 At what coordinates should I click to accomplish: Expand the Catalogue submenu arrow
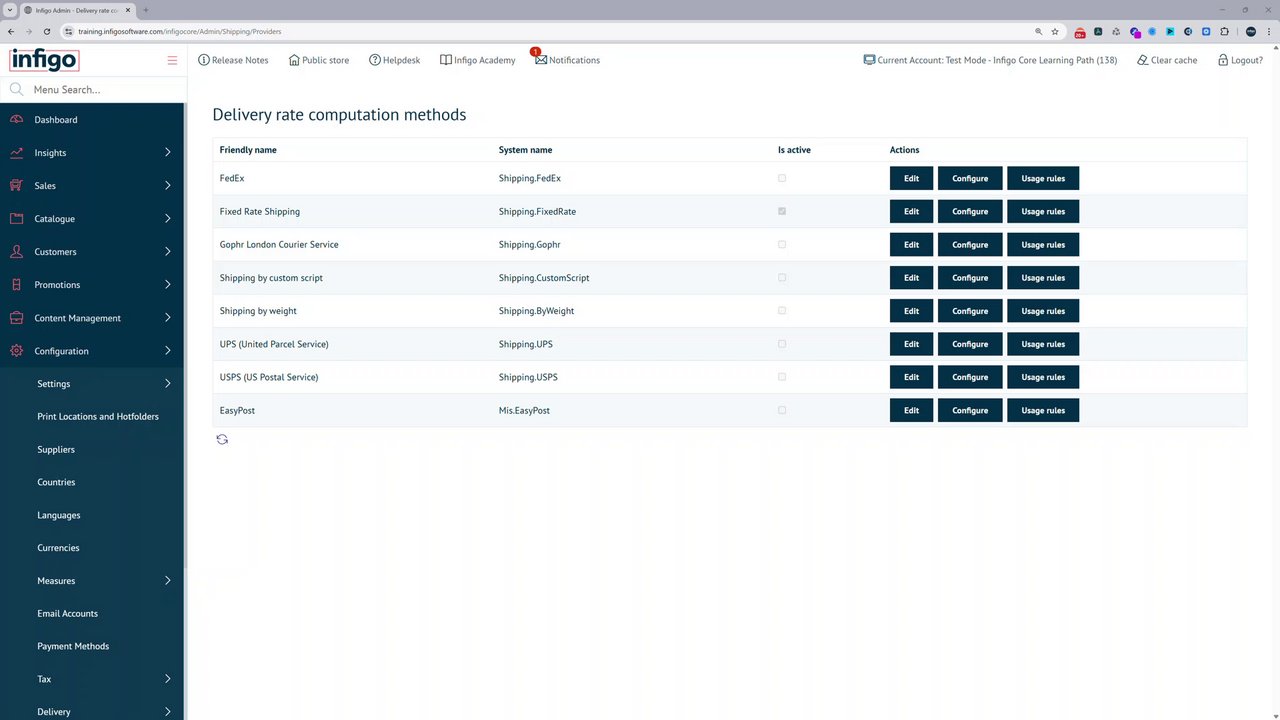(168, 219)
